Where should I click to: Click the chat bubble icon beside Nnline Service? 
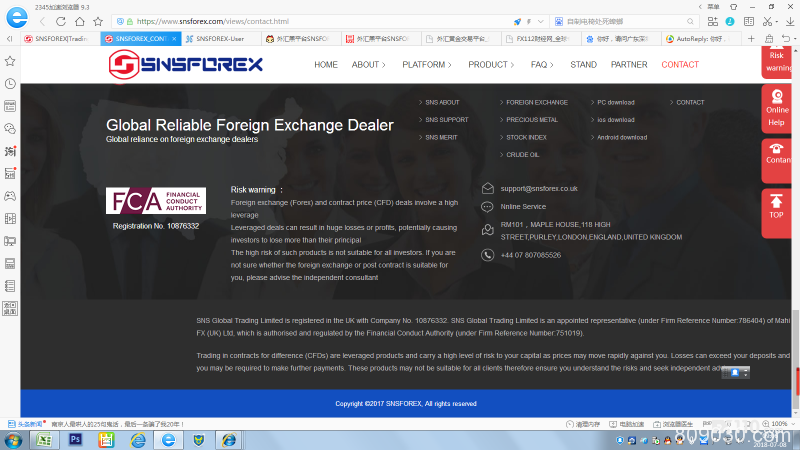pyautogui.click(x=487, y=207)
